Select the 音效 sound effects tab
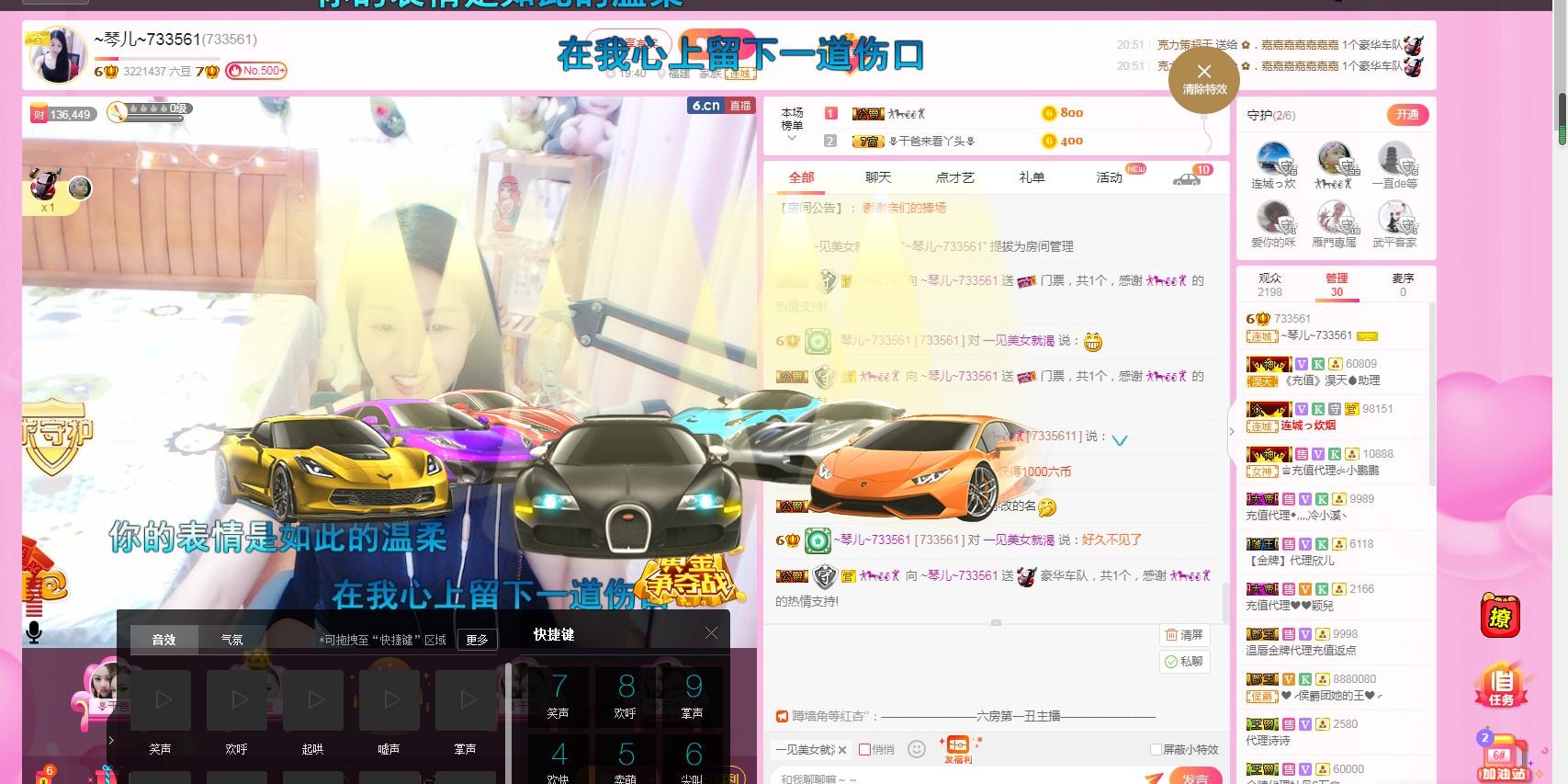Screen dimensions: 1568x784 [x=164, y=639]
